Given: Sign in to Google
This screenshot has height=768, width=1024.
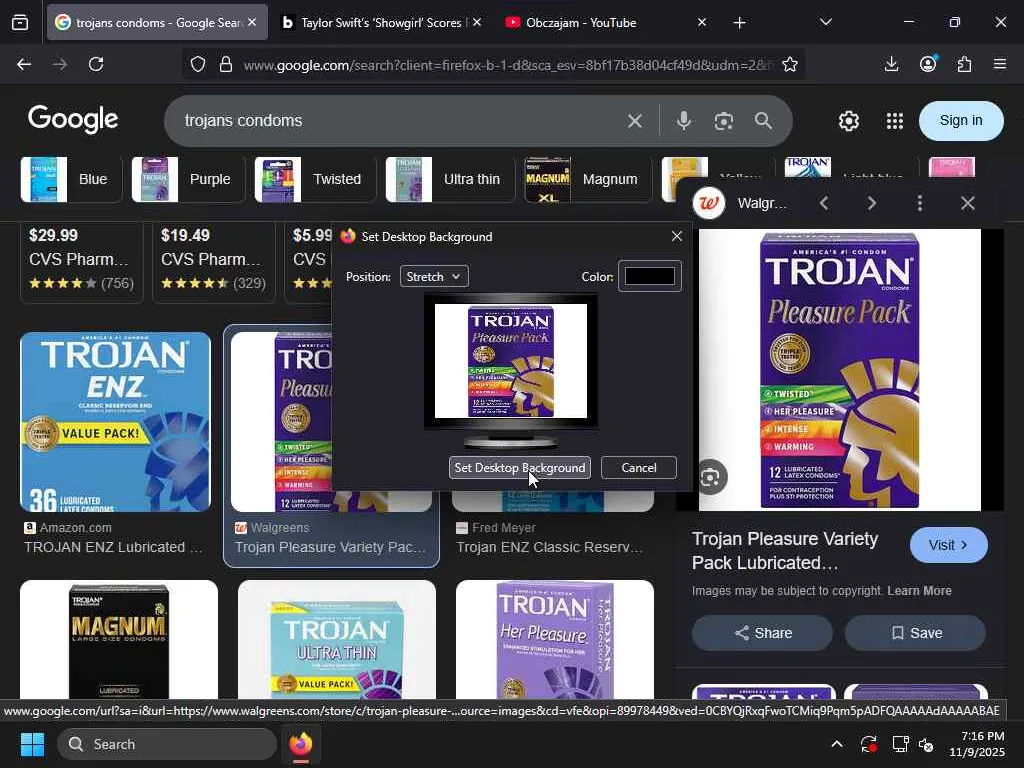Looking at the screenshot, I should (x=961, y=121).
